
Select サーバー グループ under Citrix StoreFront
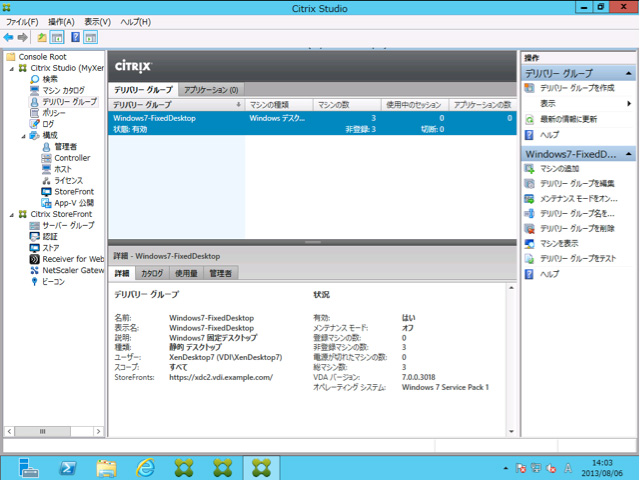68,225
